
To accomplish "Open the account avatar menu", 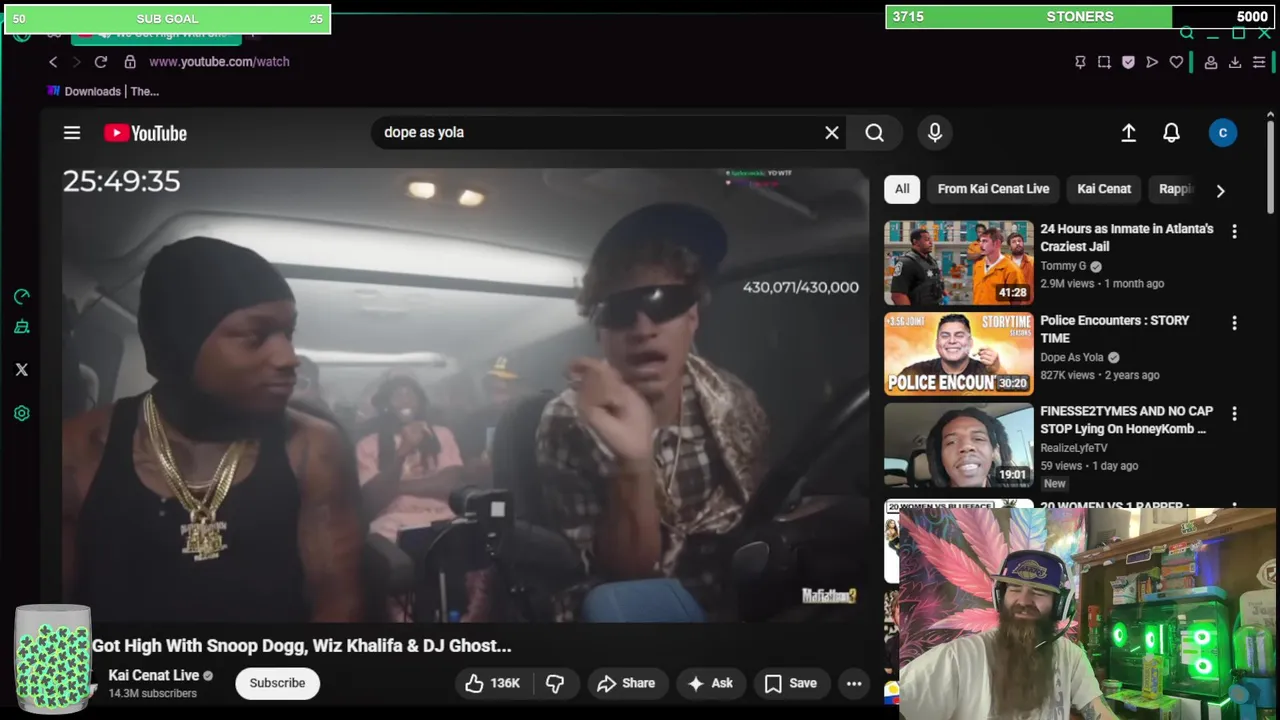I will (1222, 133).
